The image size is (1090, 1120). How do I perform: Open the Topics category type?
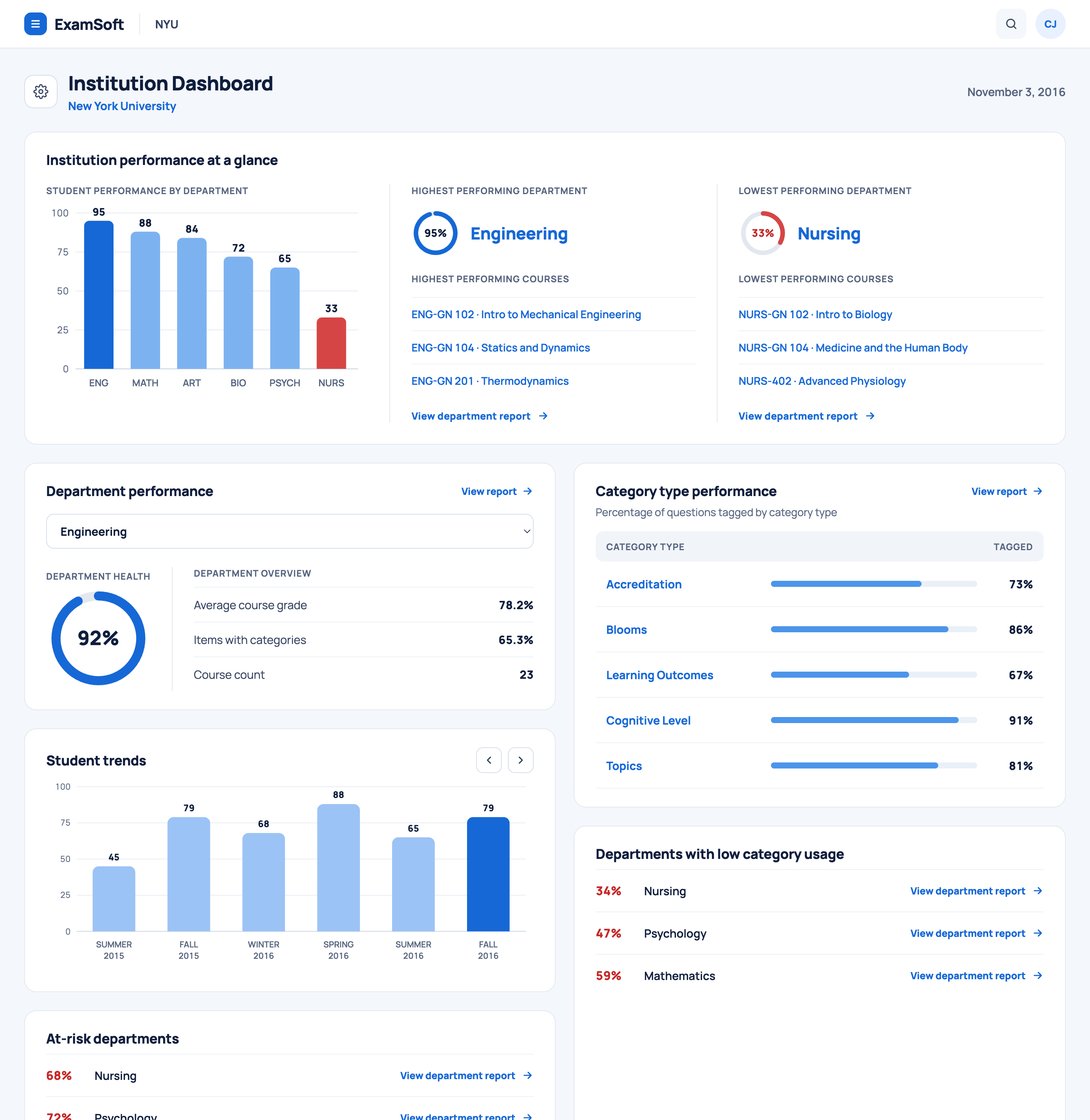tap(624, 766)
